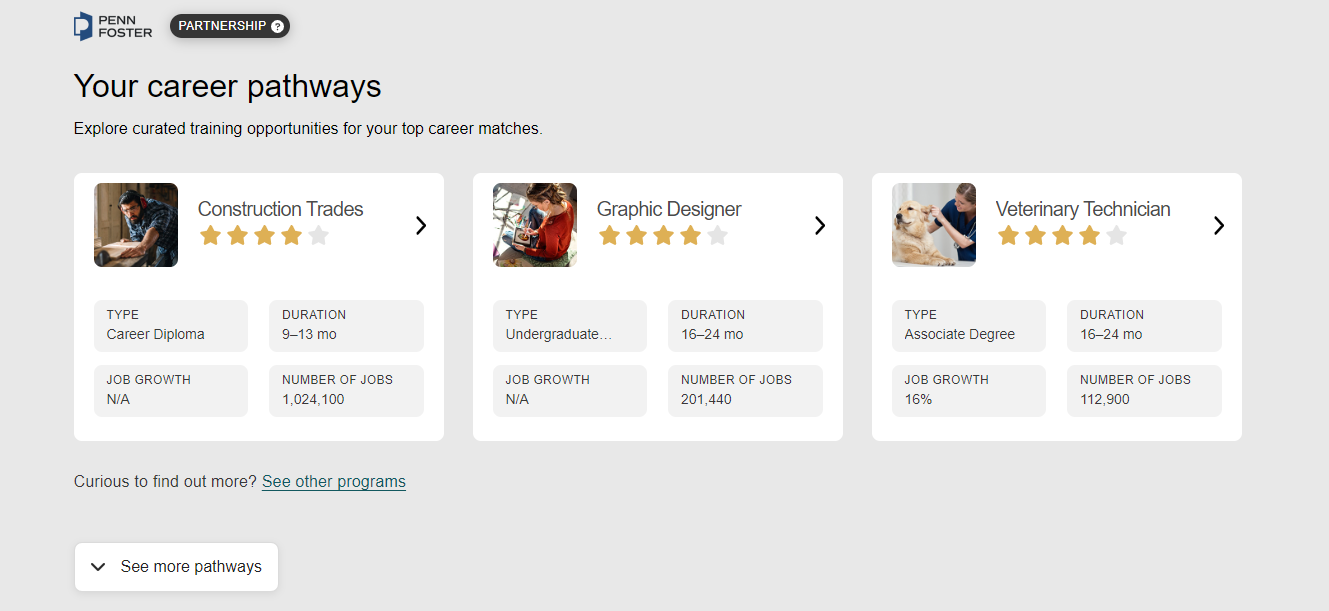The height and width of the screenshot is (611, 1329).
Task: Expand the See more pathways button
Action: click(176, 567)
